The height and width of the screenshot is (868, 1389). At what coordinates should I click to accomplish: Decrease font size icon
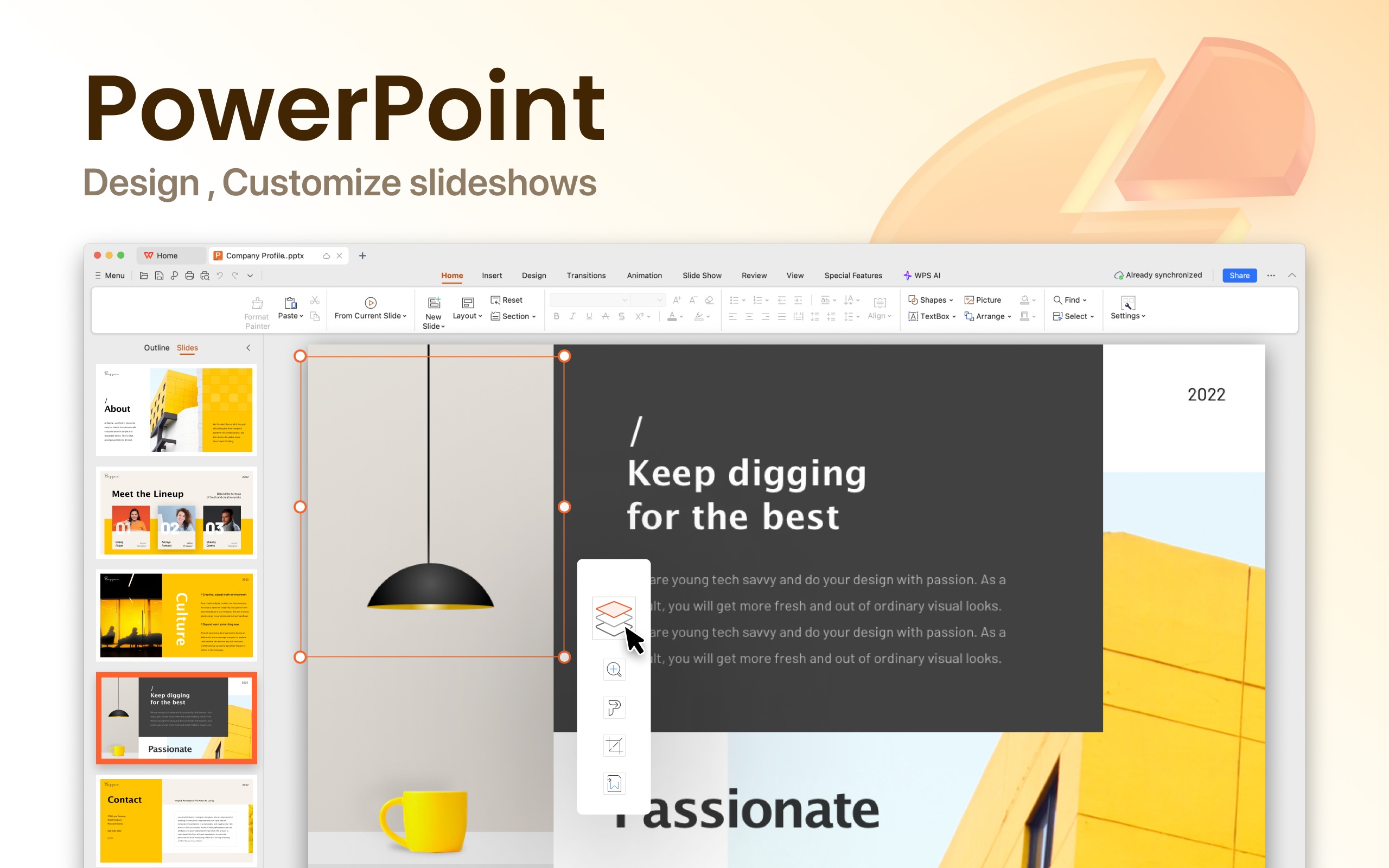point(693,300)
